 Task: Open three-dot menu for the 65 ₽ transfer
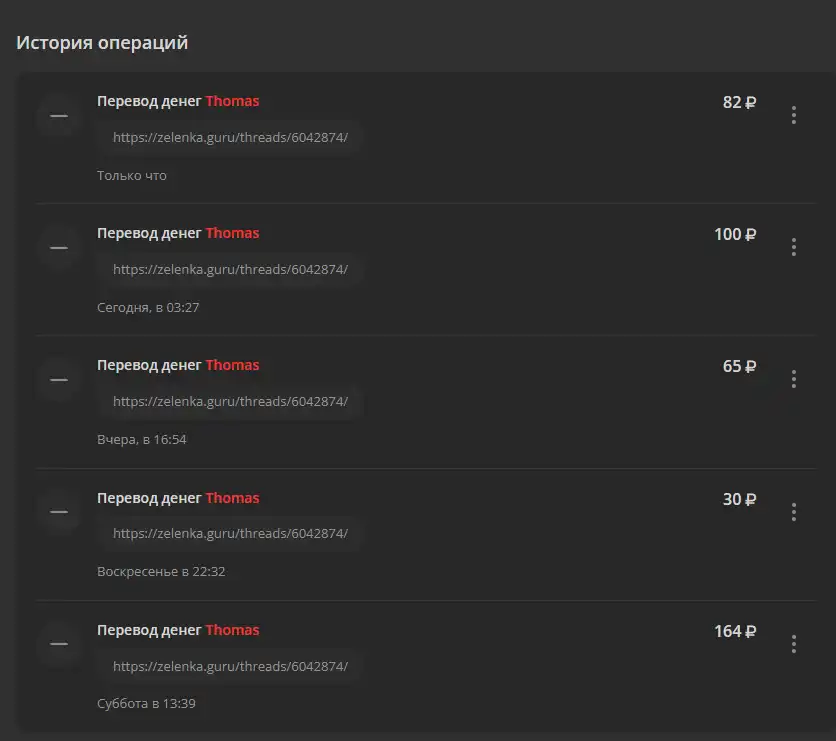[x=794, y=379]
